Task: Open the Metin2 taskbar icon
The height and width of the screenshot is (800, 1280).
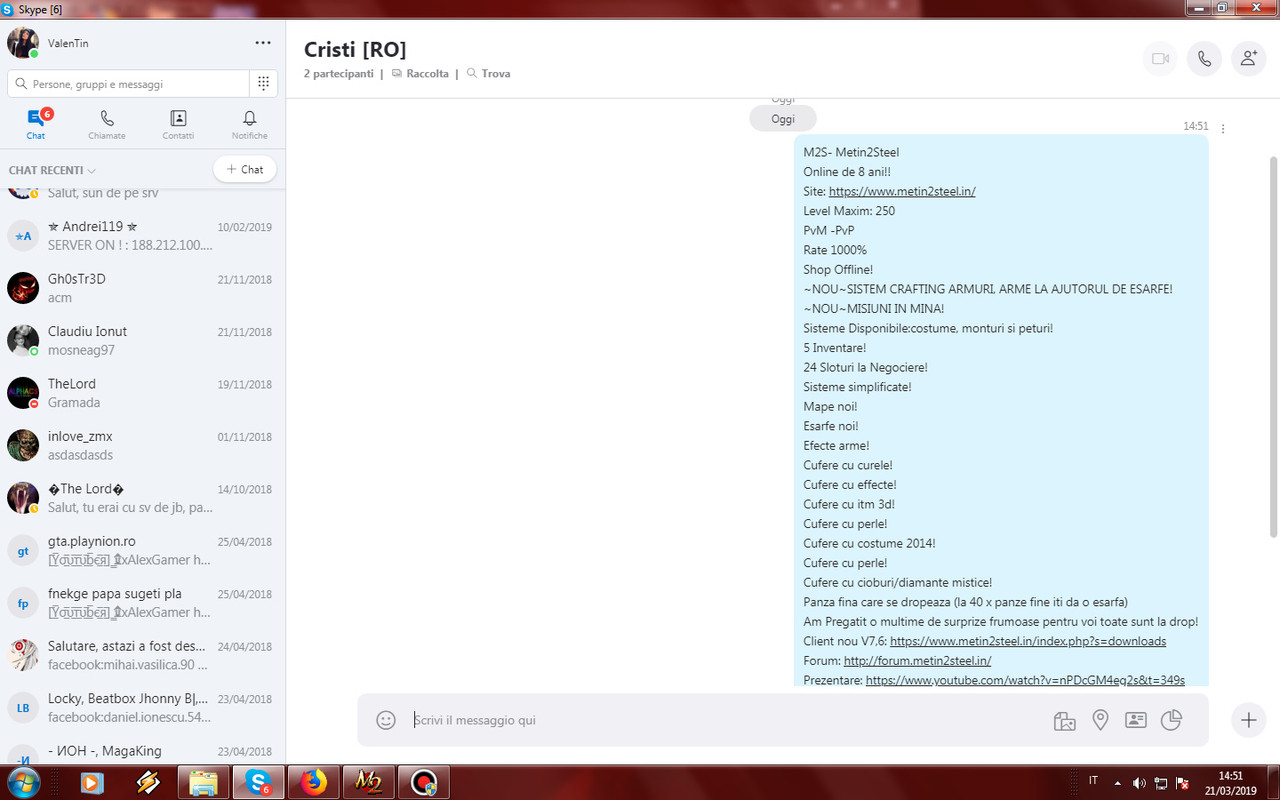Action: [368, 782]
